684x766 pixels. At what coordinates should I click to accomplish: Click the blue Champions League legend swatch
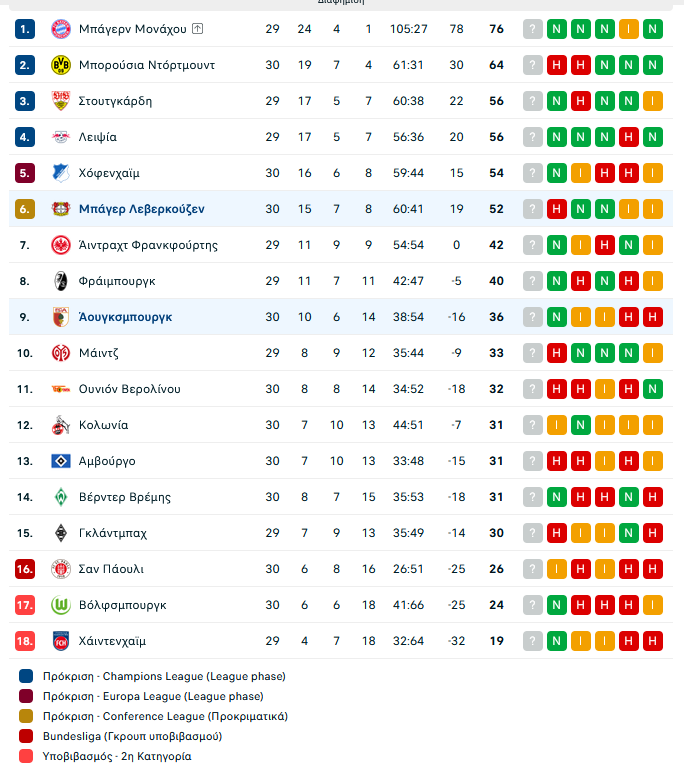[25, 676]
